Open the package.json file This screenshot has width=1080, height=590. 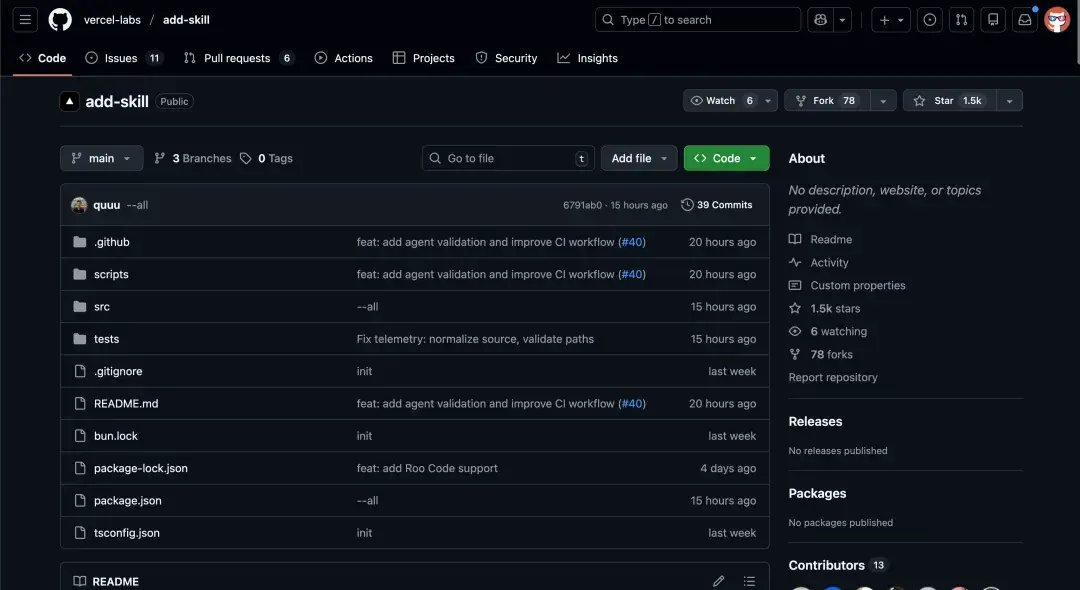click(x=127, y=501)
